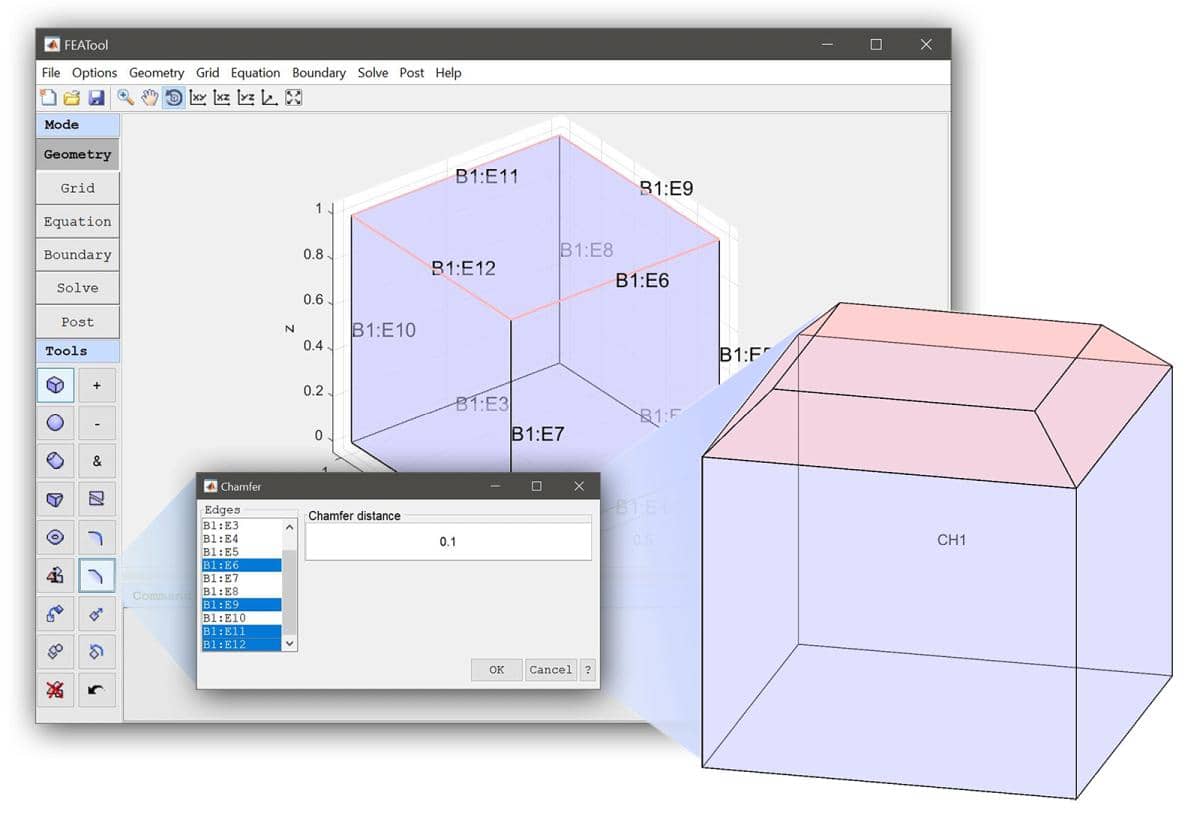The image size is (1200, 826).
Task: Click the Edges list scroll-down arrow
Action: pyautogui.click(x=290, y=644)
